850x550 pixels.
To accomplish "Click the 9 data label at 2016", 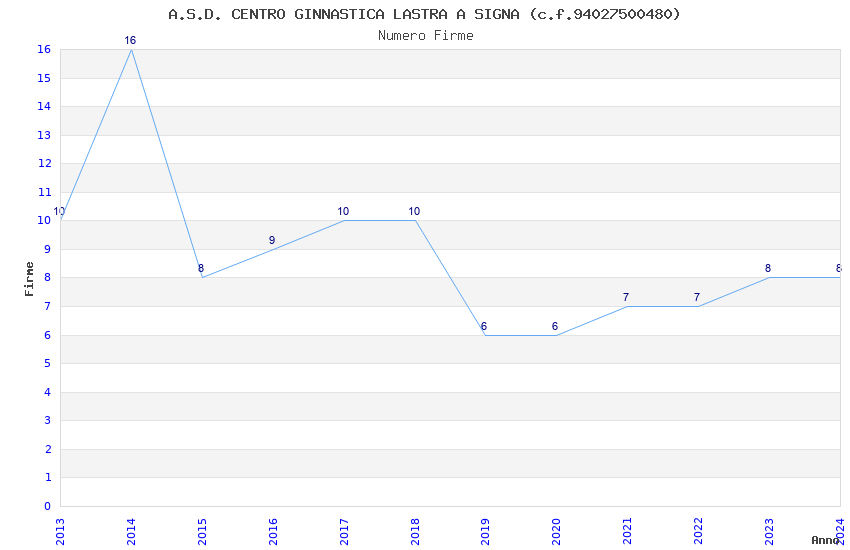I will (272, 240).
